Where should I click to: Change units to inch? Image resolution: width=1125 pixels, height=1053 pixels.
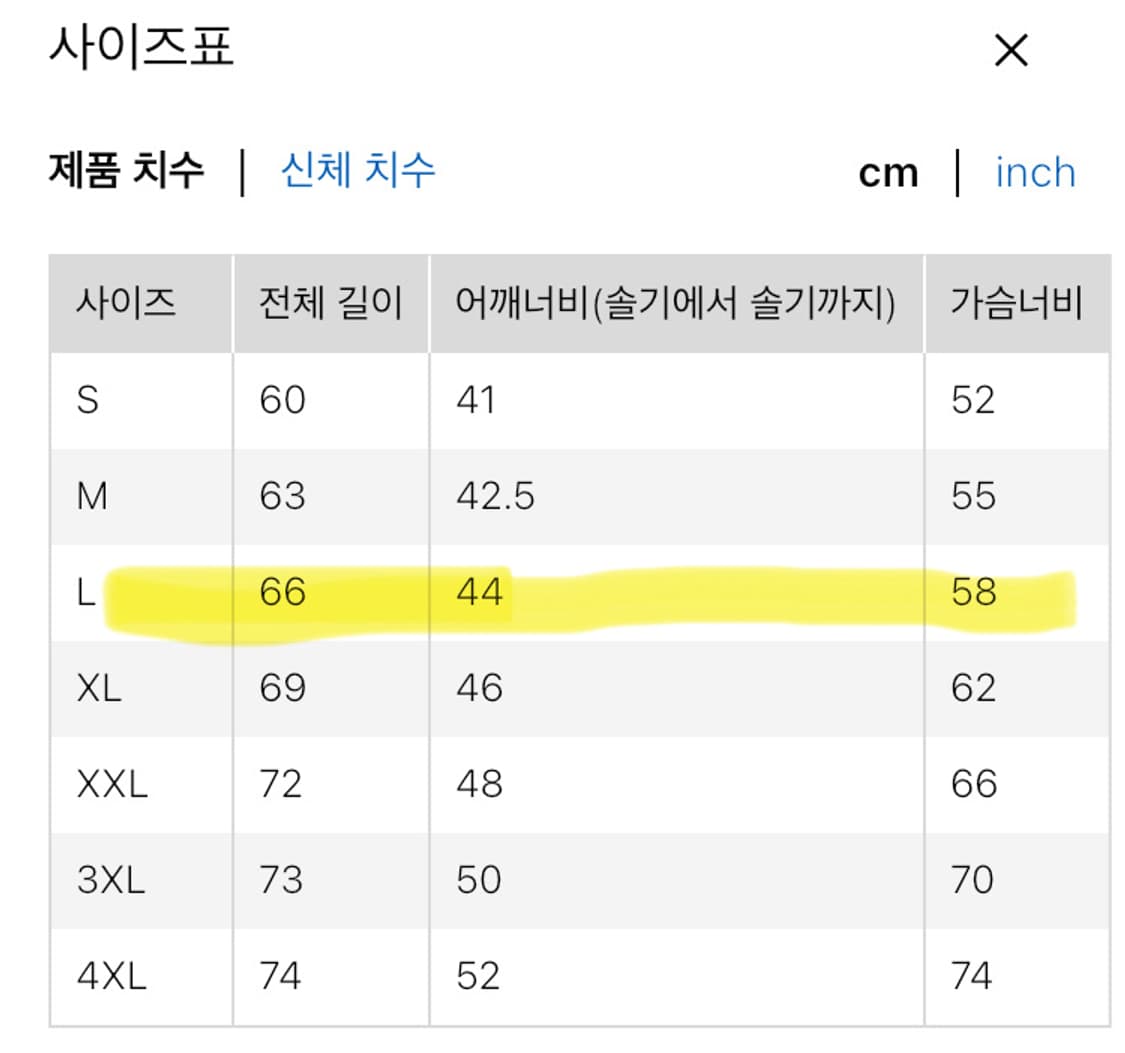coord(1034,172)
